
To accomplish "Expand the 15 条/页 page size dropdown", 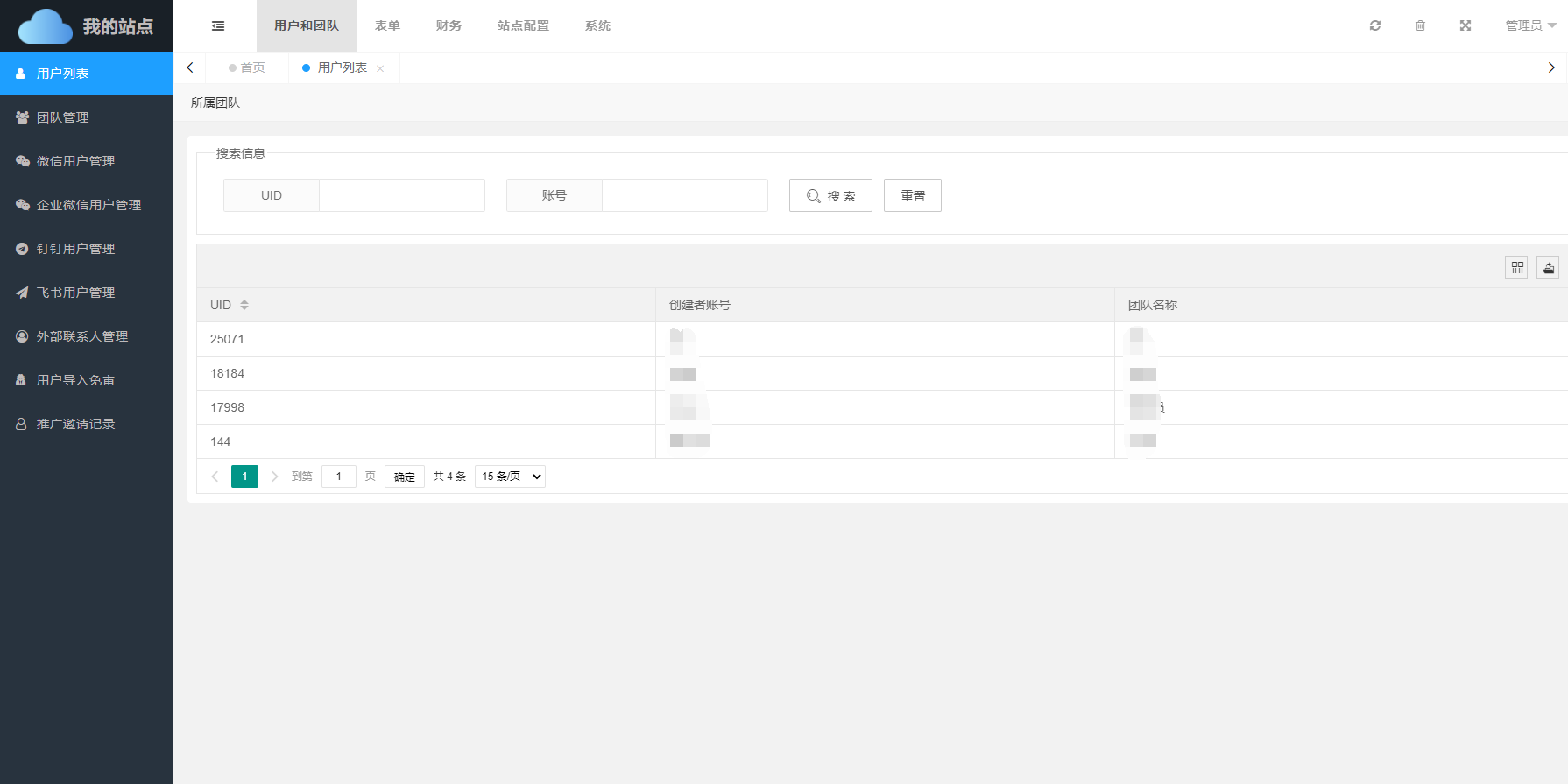I will click(510, 477).
